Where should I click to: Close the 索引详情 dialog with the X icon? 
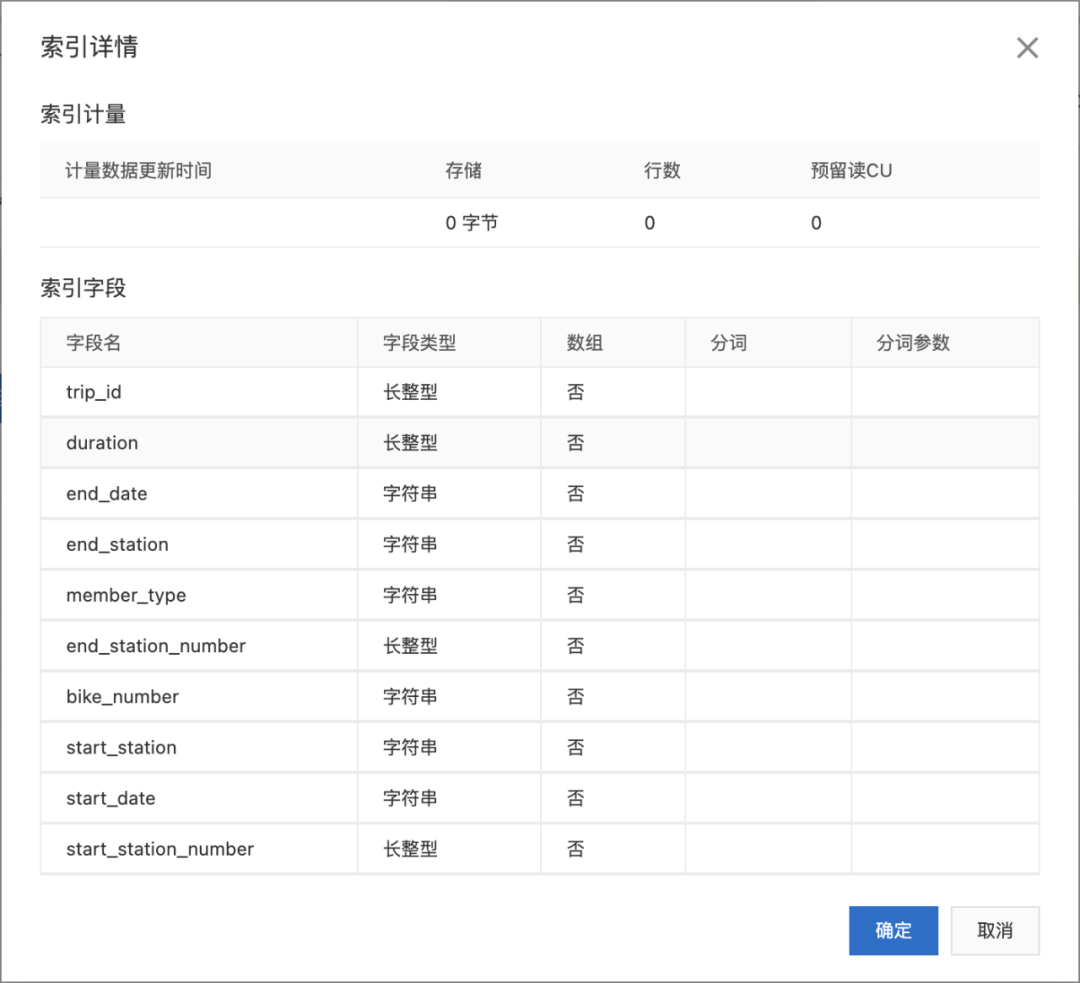(x=1027, y=48)
